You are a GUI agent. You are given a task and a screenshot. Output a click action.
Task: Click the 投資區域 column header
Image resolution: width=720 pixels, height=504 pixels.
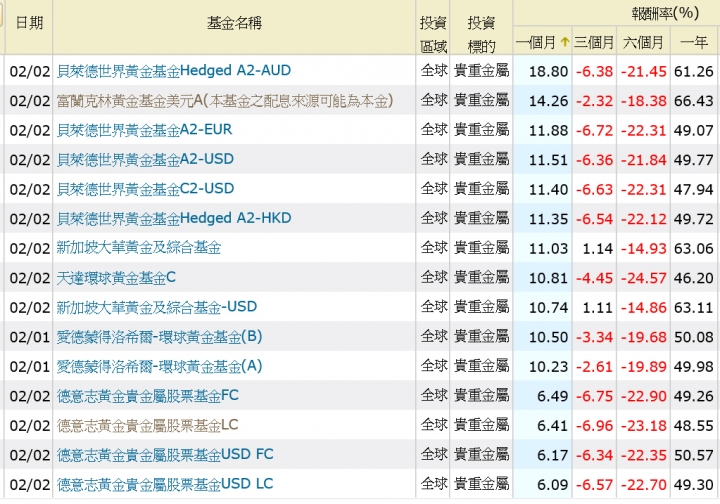click(x=433, y=34)
